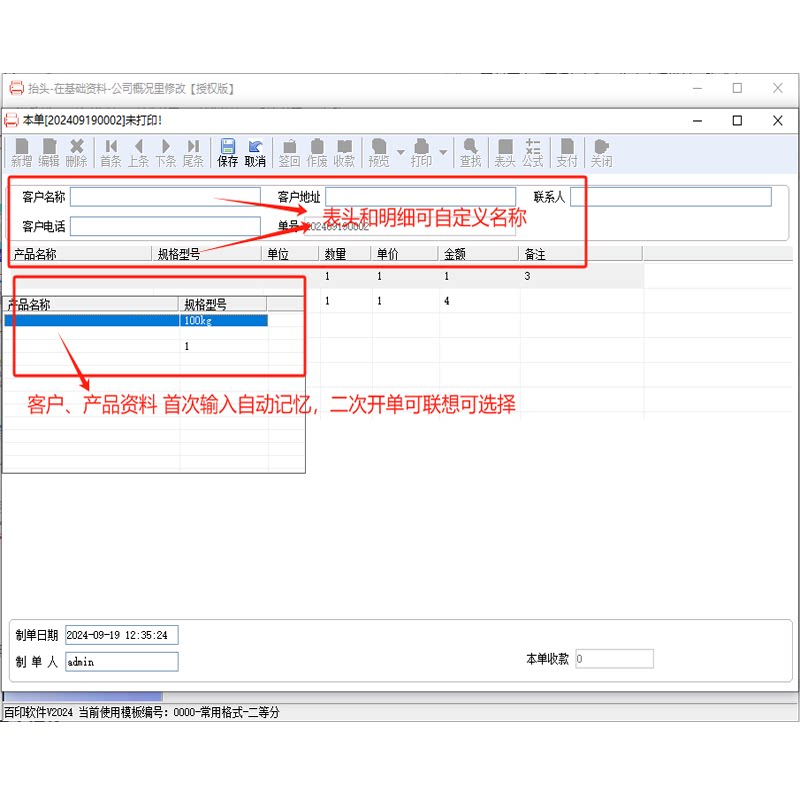Screen dimensions: 800x800
Task: Click the 收款 (collect payment) icon
Action: pyautogui.click(x=344, y=152)
